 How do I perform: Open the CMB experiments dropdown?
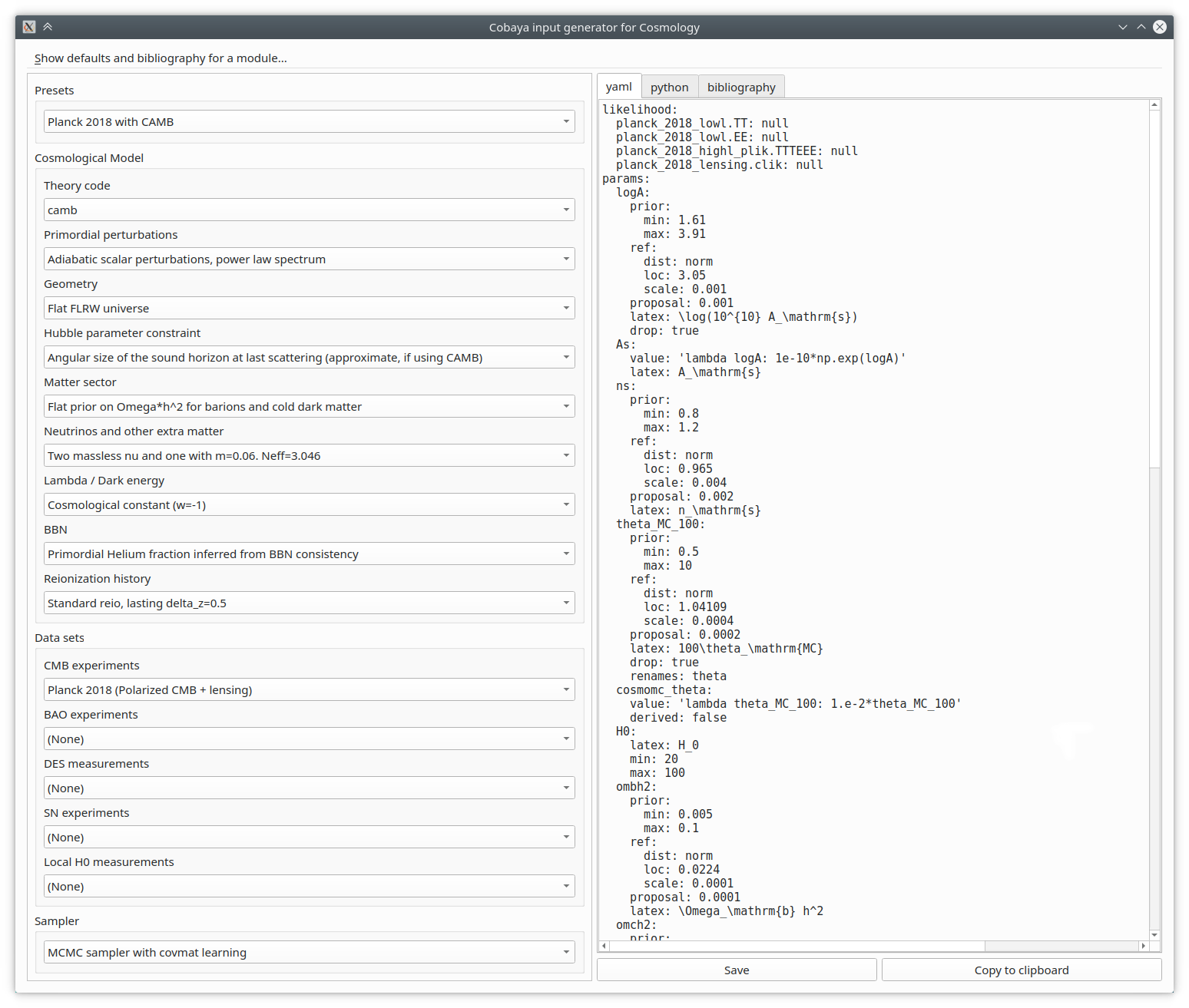309,689
